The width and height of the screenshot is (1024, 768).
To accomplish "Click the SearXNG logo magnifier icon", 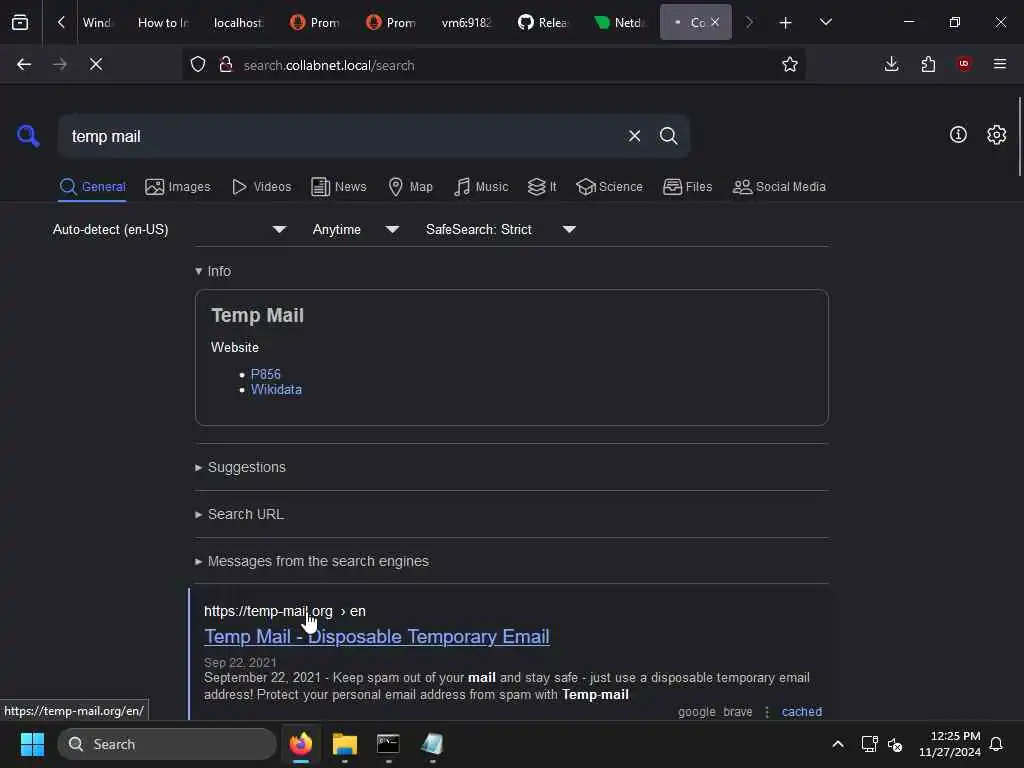I will coord(28,136).
